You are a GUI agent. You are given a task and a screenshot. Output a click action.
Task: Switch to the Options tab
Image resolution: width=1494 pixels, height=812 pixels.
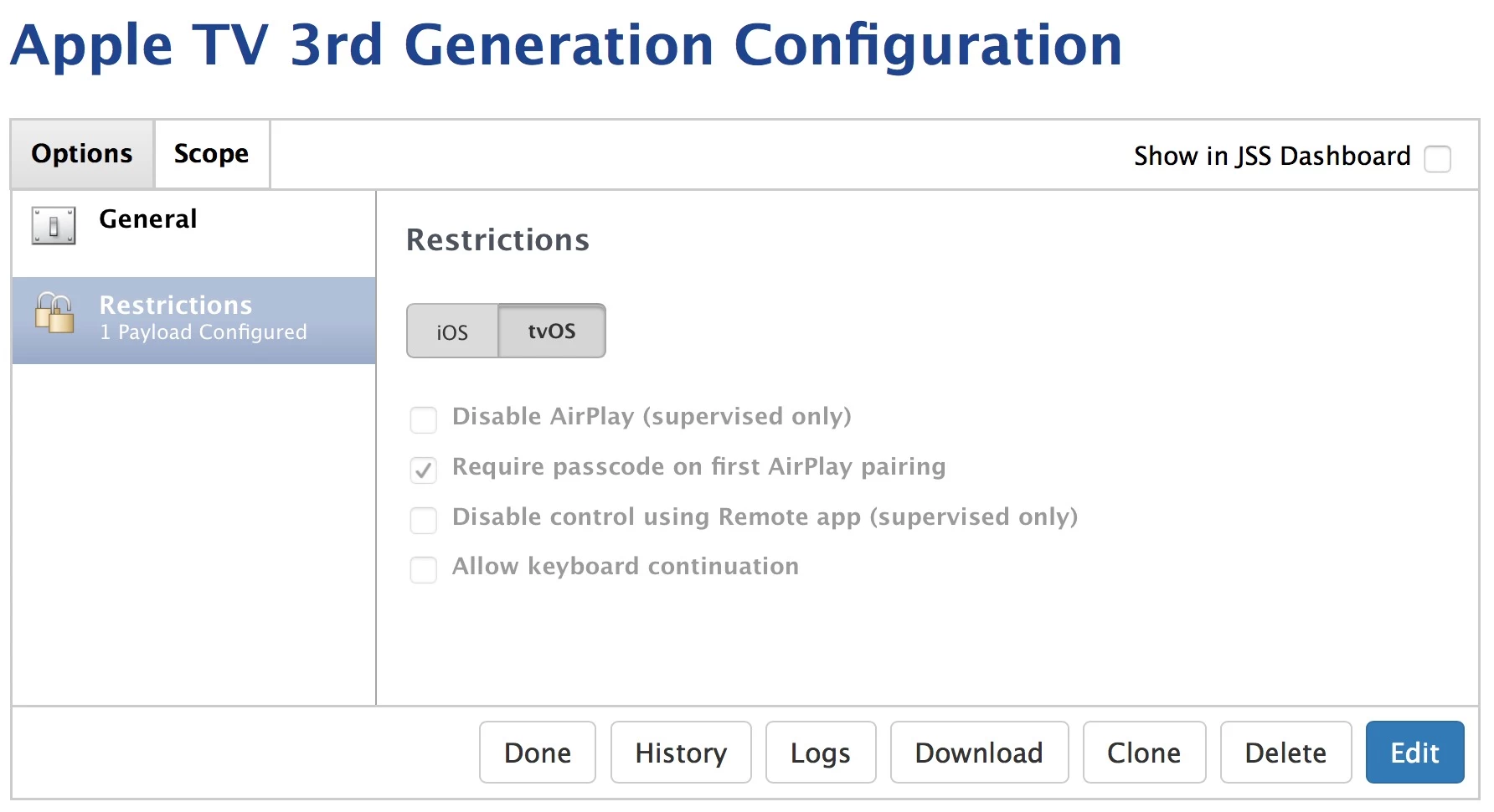click(82, 154)
